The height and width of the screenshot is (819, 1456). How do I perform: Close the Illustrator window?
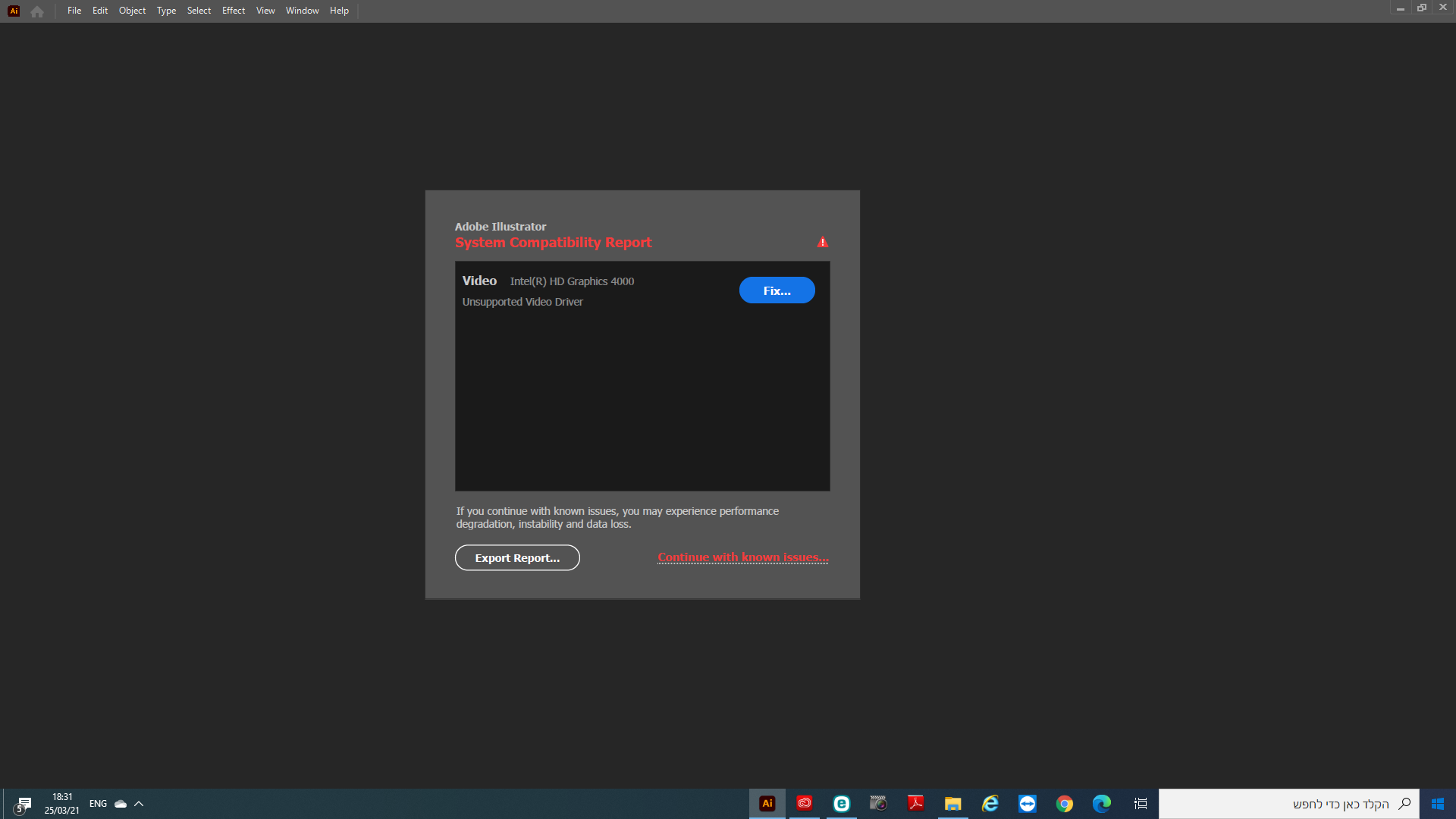click(1443, 8)
